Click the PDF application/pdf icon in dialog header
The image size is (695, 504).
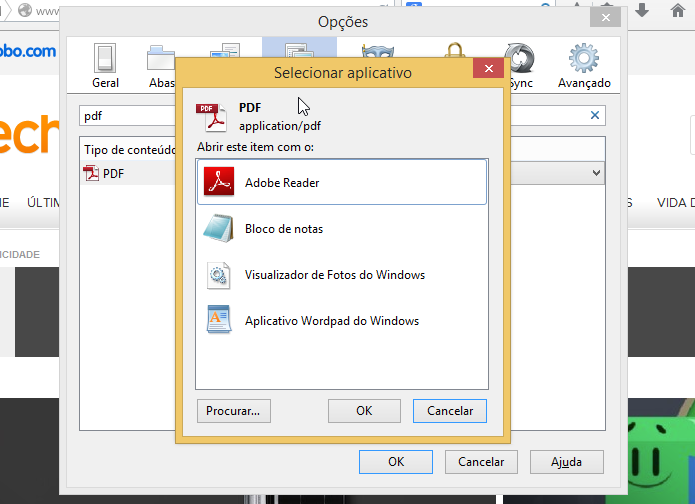coord(211,117)
